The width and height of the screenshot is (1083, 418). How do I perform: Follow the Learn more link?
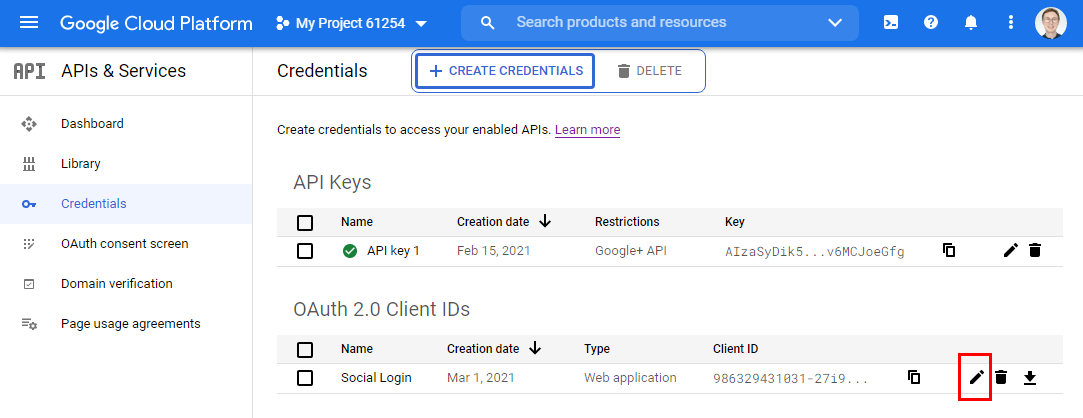point(588,130)
